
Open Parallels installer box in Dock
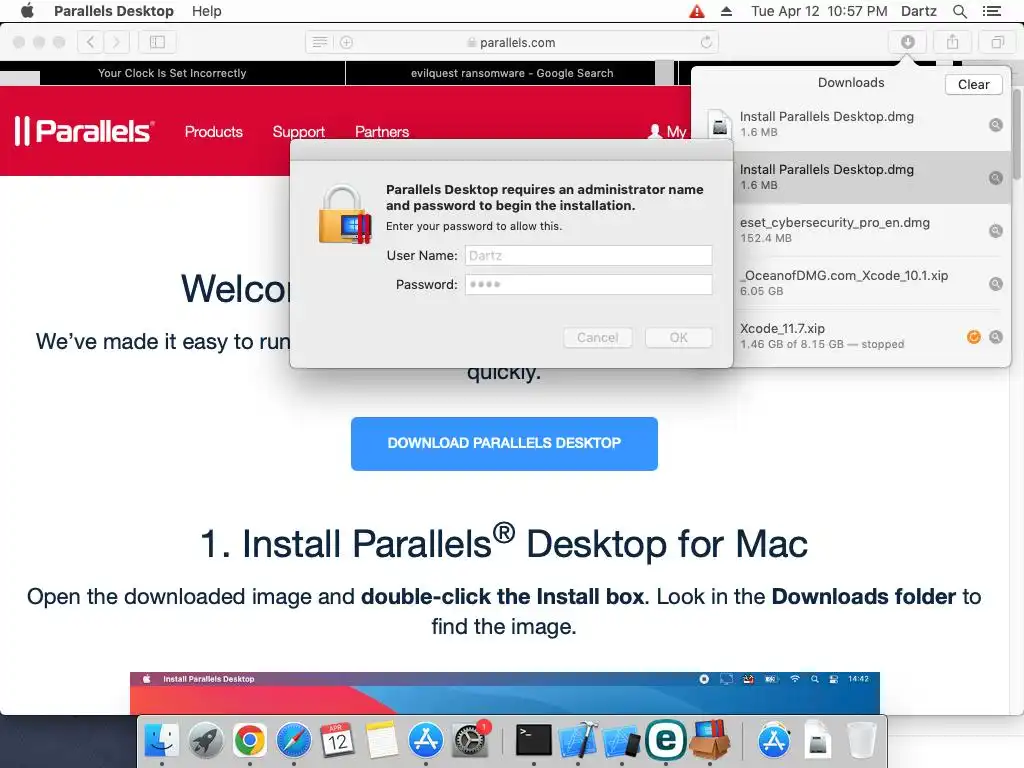point(711,740)
